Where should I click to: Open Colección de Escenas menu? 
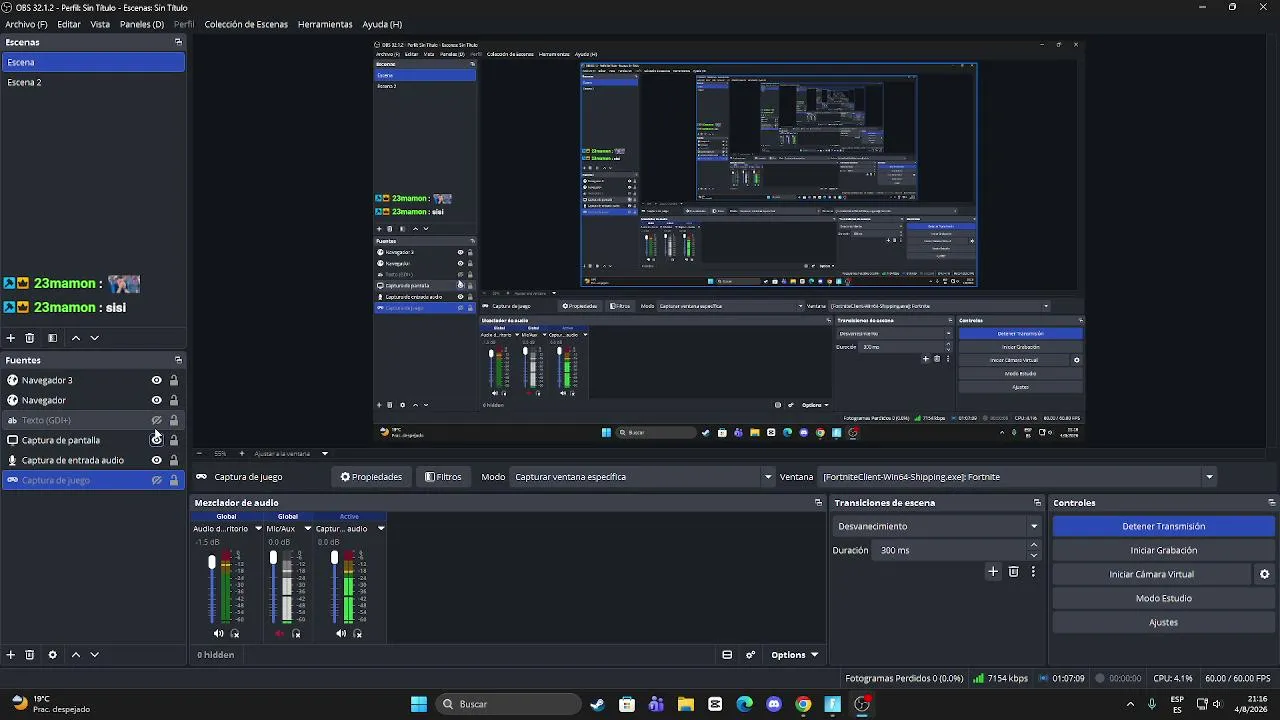246,24
